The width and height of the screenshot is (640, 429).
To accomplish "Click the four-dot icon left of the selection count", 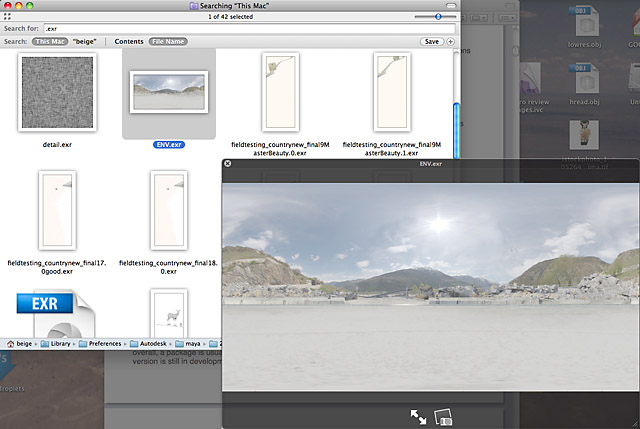I will tap(7, 17).
